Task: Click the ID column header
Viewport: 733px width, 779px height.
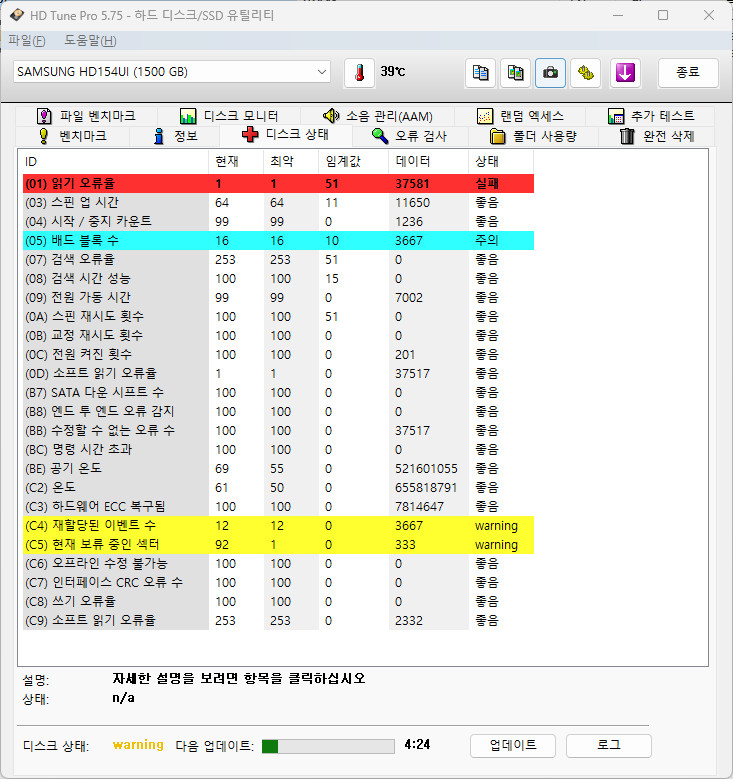Action: click(x=115, y=161)
